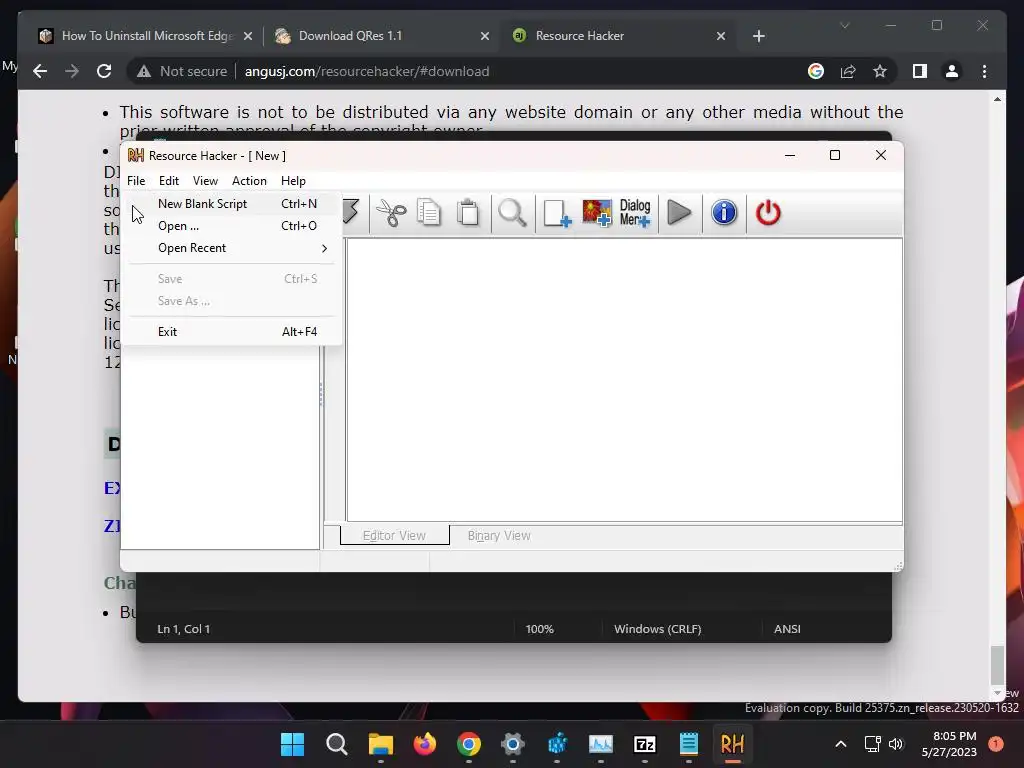1024x768 pixels.
Task: Click the red power Exit icon
Action: point(768,213)
